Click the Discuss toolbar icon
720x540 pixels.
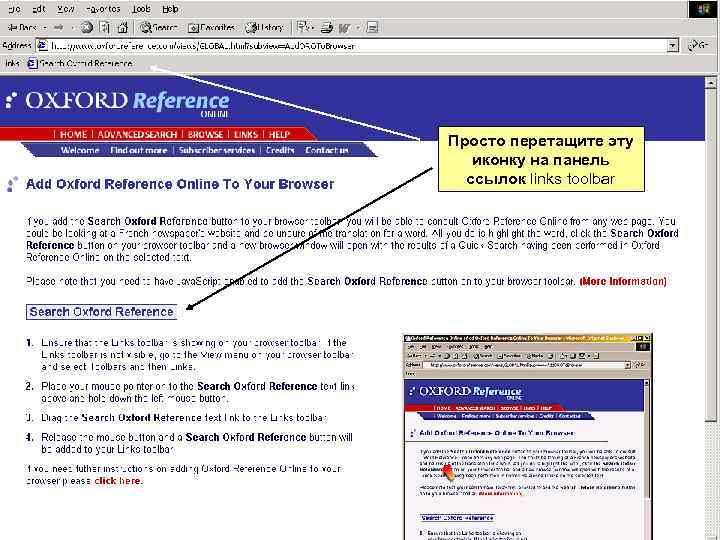point(372,28)
